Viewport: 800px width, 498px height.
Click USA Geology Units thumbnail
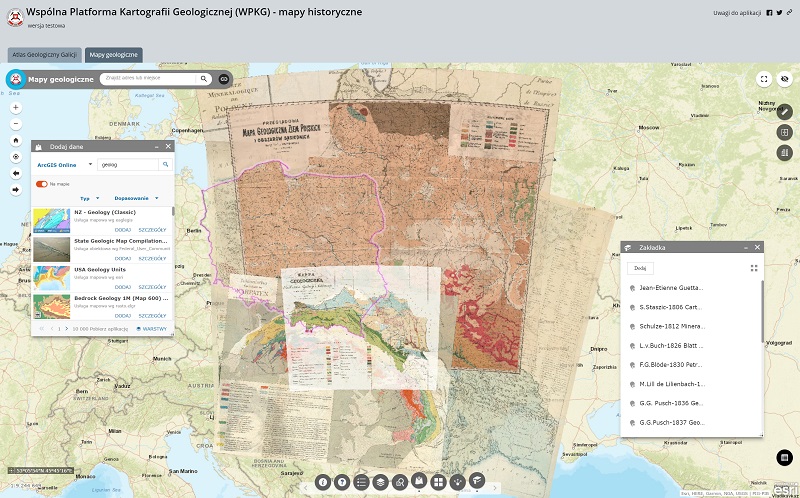(x=52, y=278)
